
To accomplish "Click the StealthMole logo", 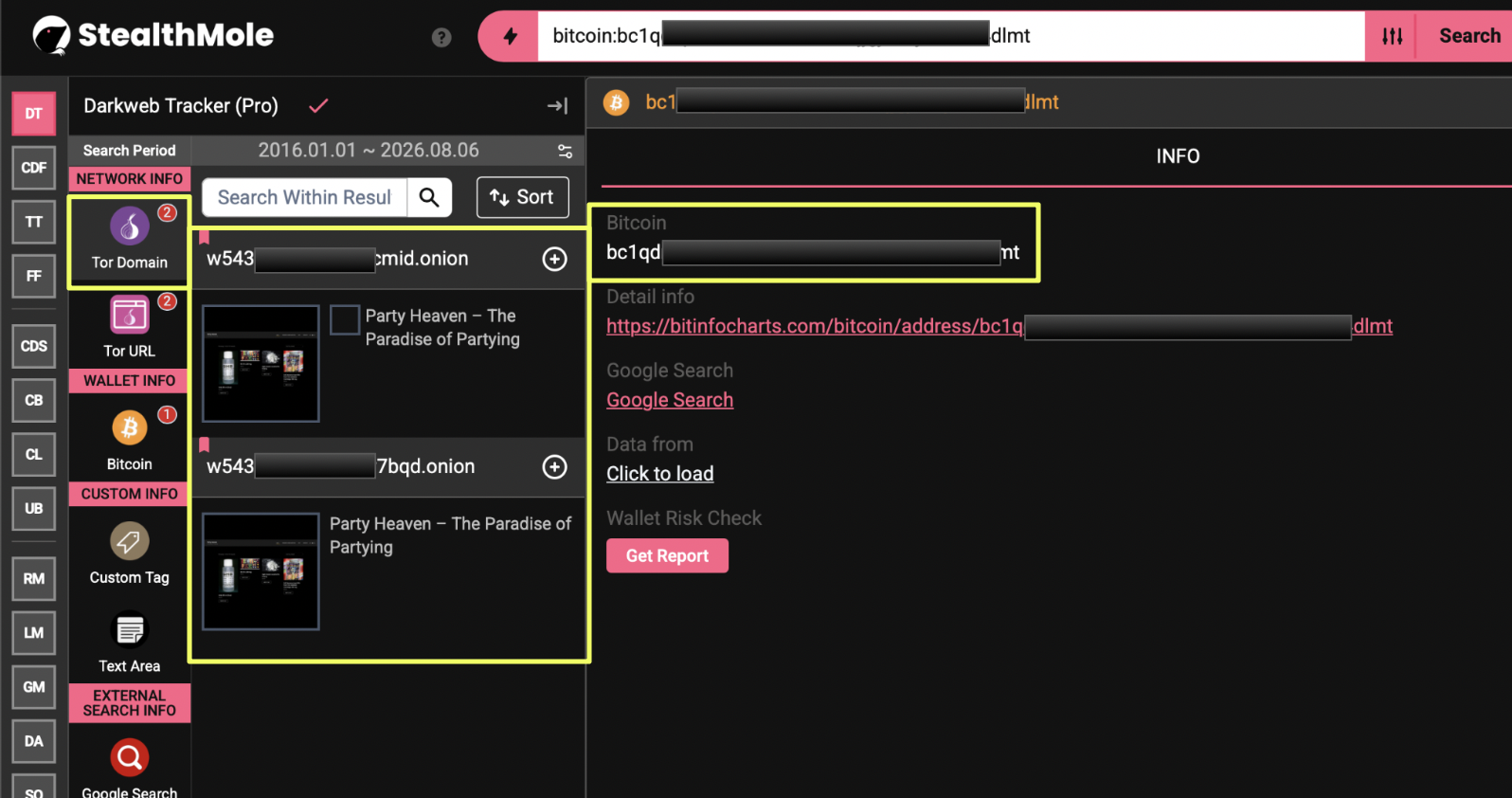I will click(x=153, y=36).
